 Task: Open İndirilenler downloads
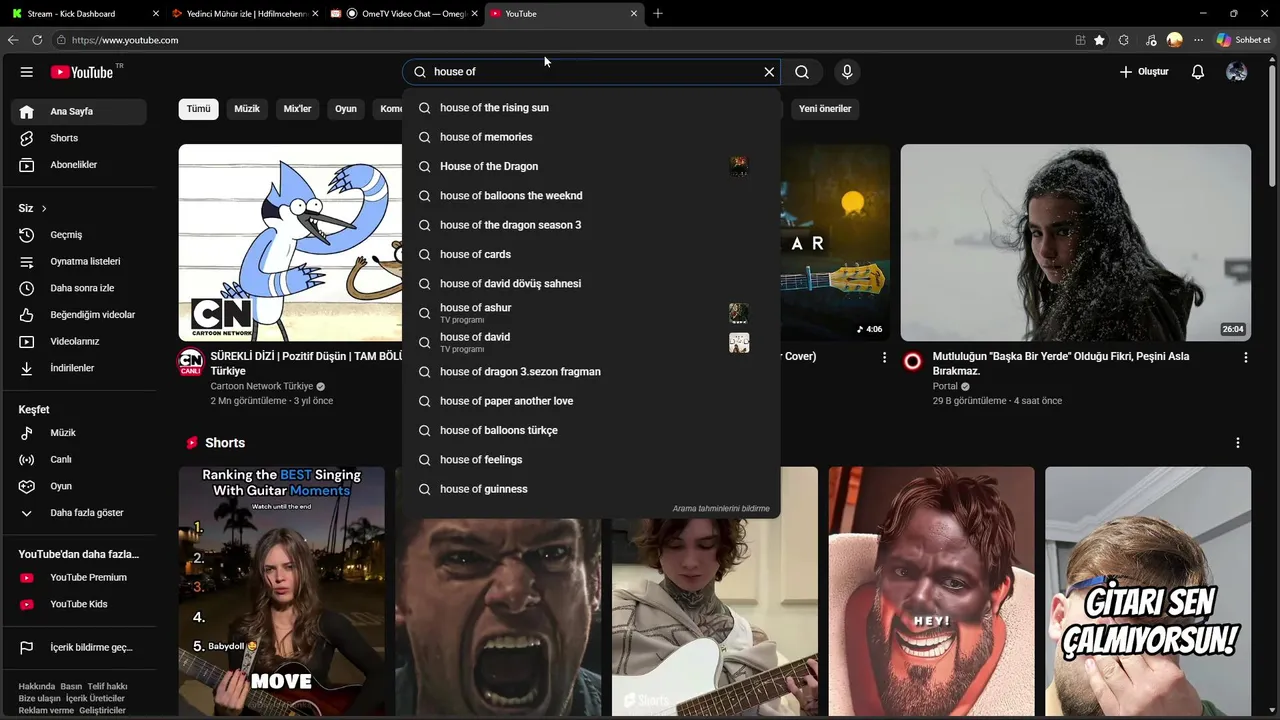pos(79,368)
